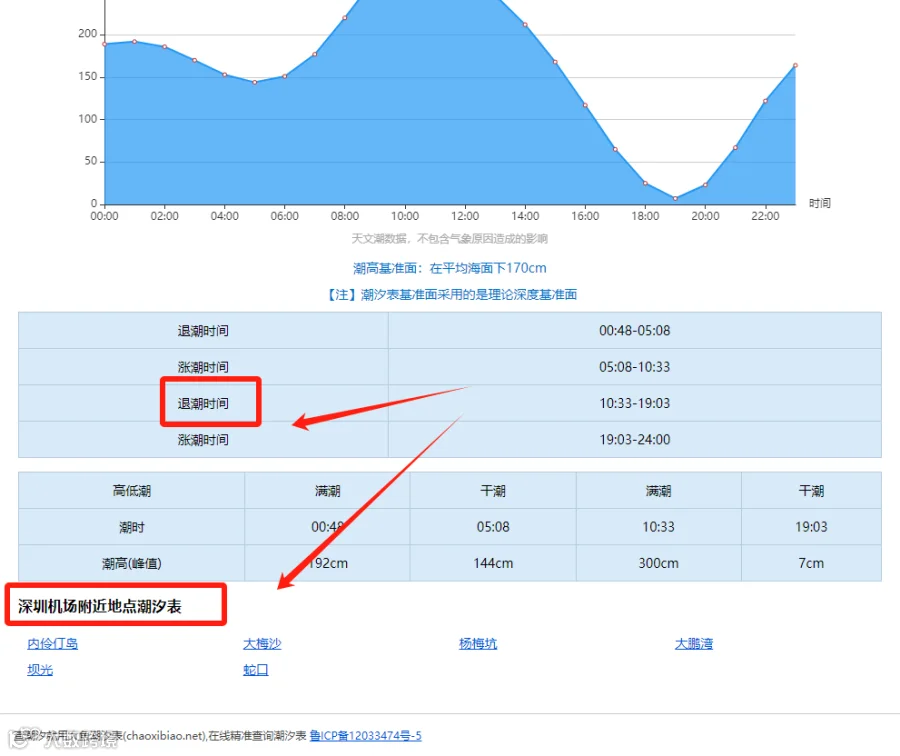Open the 鲁ICP备12033474号-5 footer link

click(x=365, y=735)
